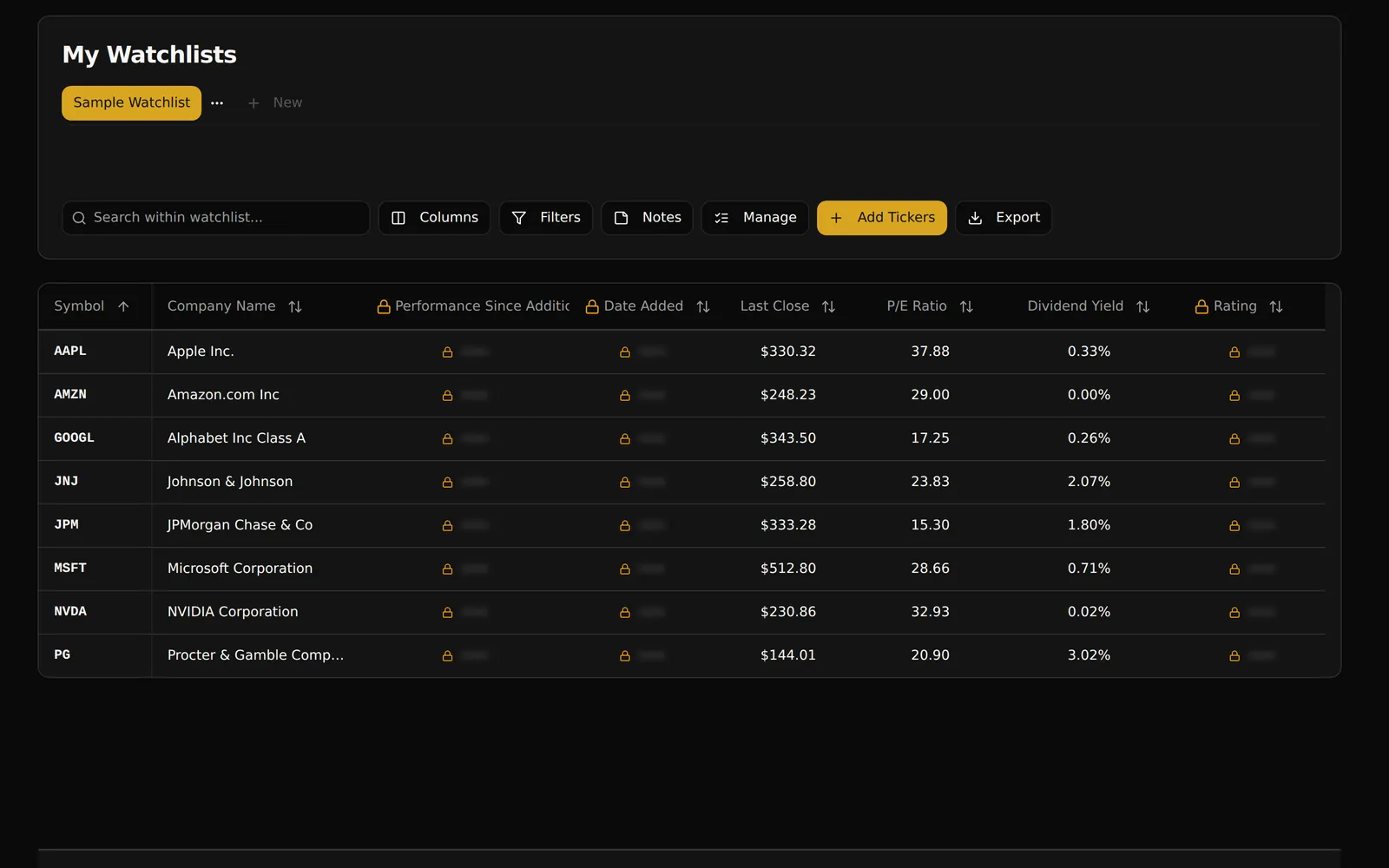This screenshot has height=868, width=1389.
Task: Click the plus icon beside New
Action: (x=253, y=103)
